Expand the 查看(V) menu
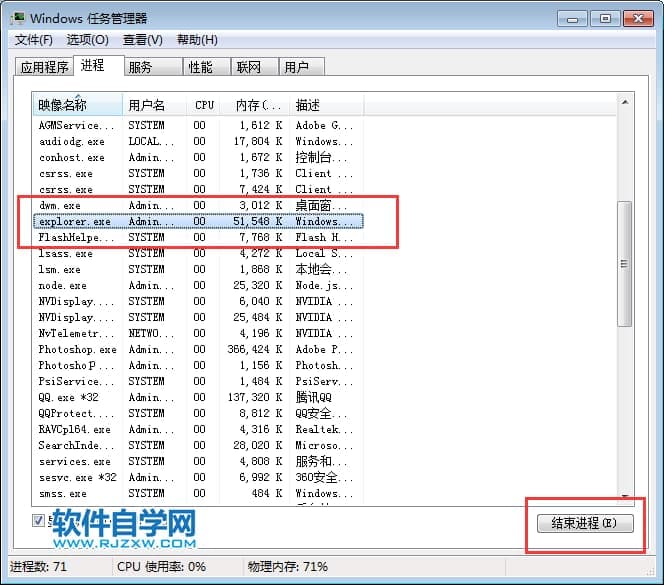Screen dimensions: 664x585 (142, 40)
